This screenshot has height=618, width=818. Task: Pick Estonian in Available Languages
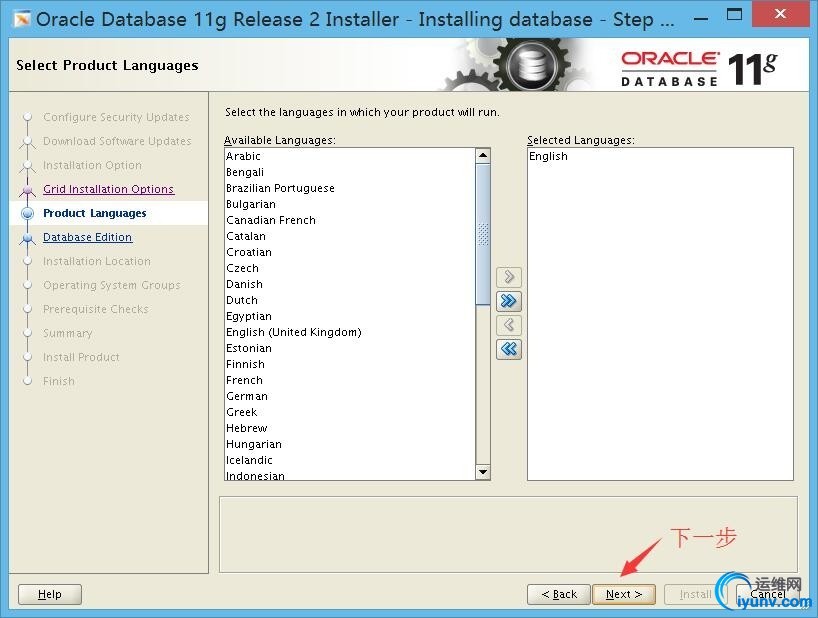(x=350, y=348)
